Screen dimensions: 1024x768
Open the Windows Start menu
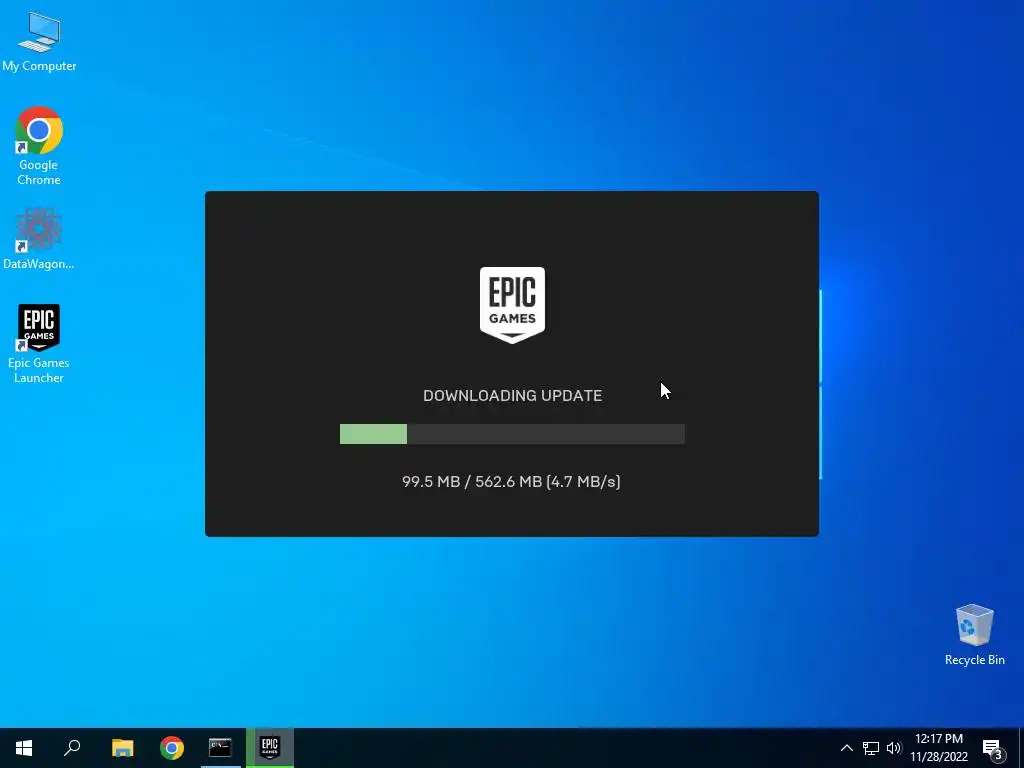(24, 748)
